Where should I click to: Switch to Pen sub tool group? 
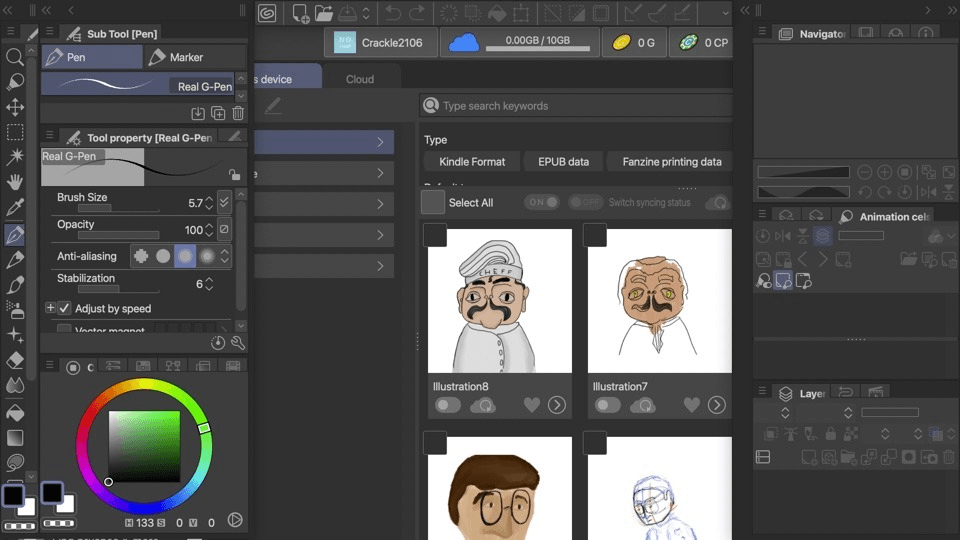(92, 57)
